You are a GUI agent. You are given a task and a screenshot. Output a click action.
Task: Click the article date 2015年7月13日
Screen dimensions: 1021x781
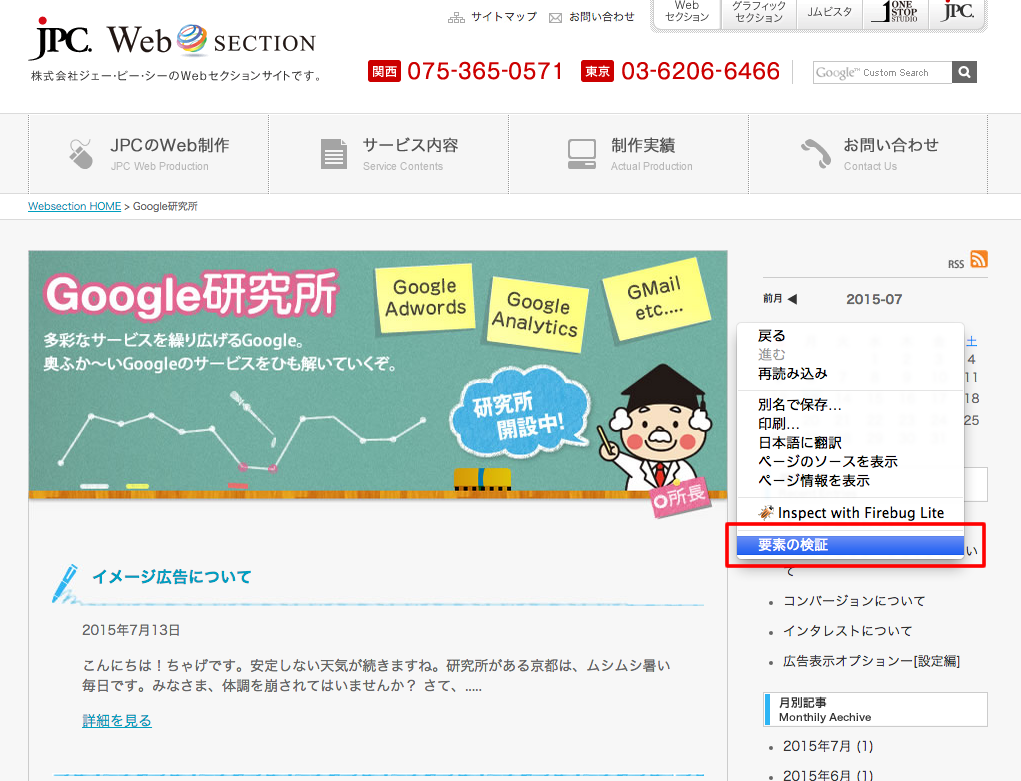tap(131, 631)
